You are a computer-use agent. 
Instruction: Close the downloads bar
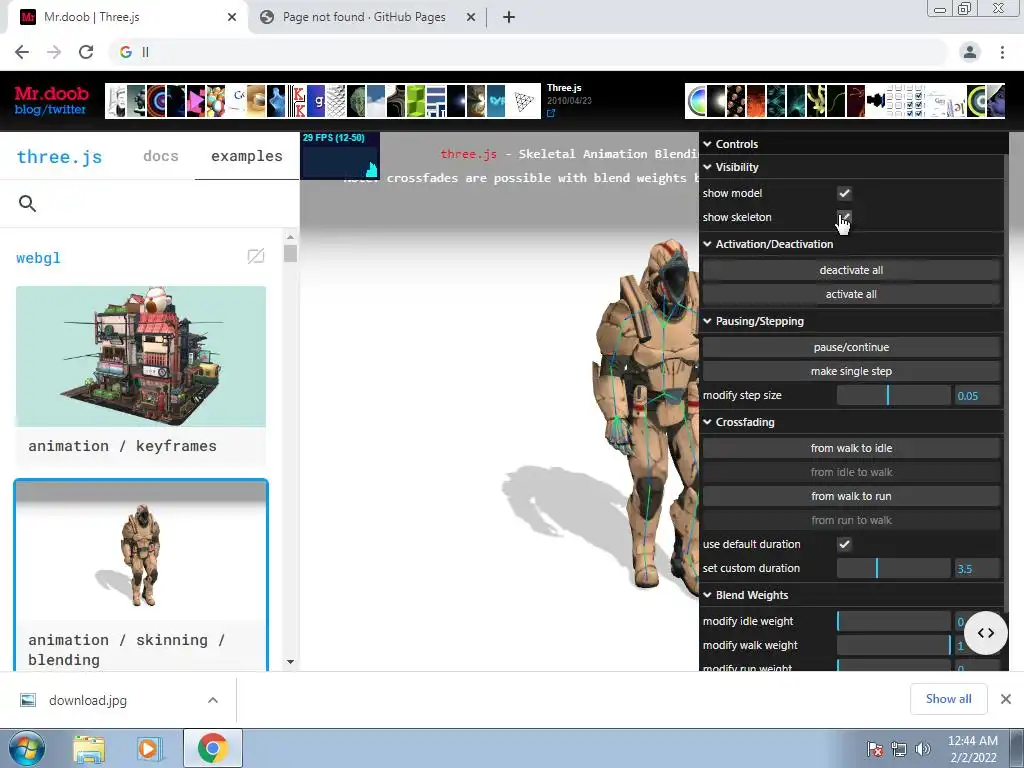pyautogui.click(x=1006, y=699)
